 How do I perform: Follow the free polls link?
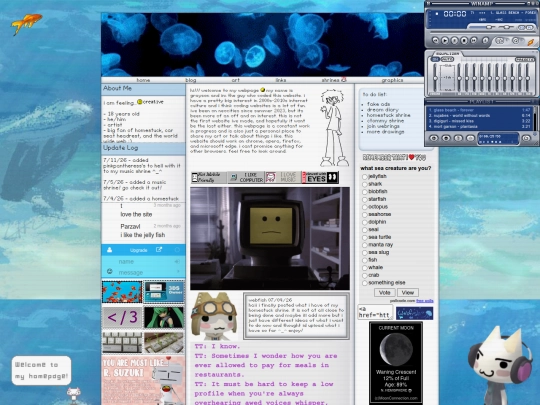coord(425,301)
